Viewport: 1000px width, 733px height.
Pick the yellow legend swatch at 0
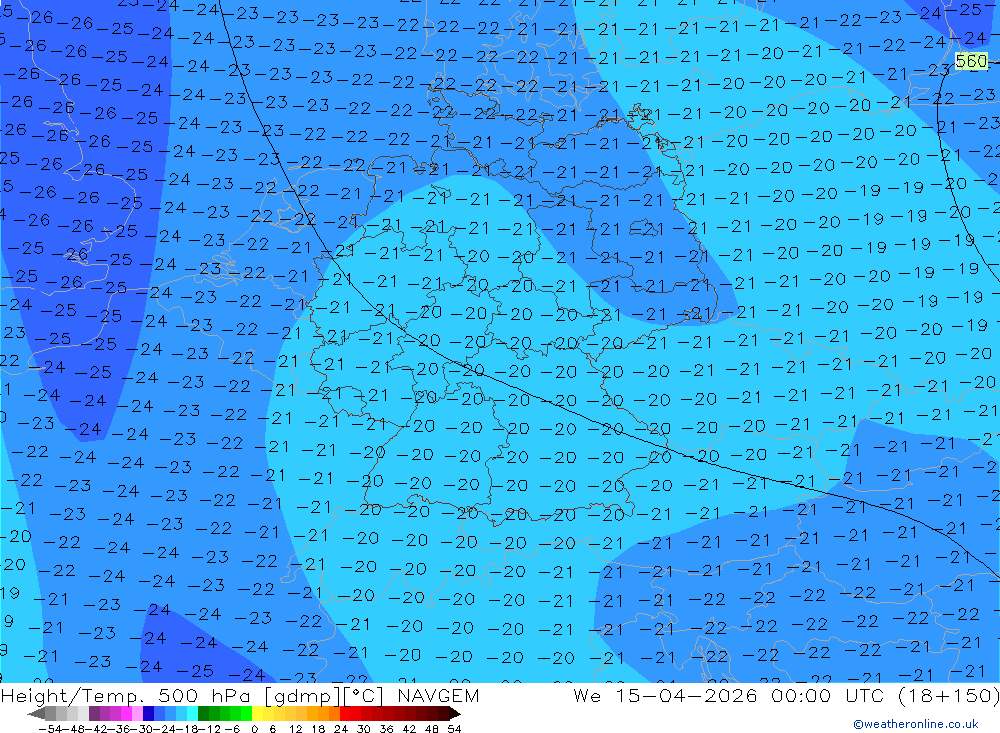[x=258, y=714]
